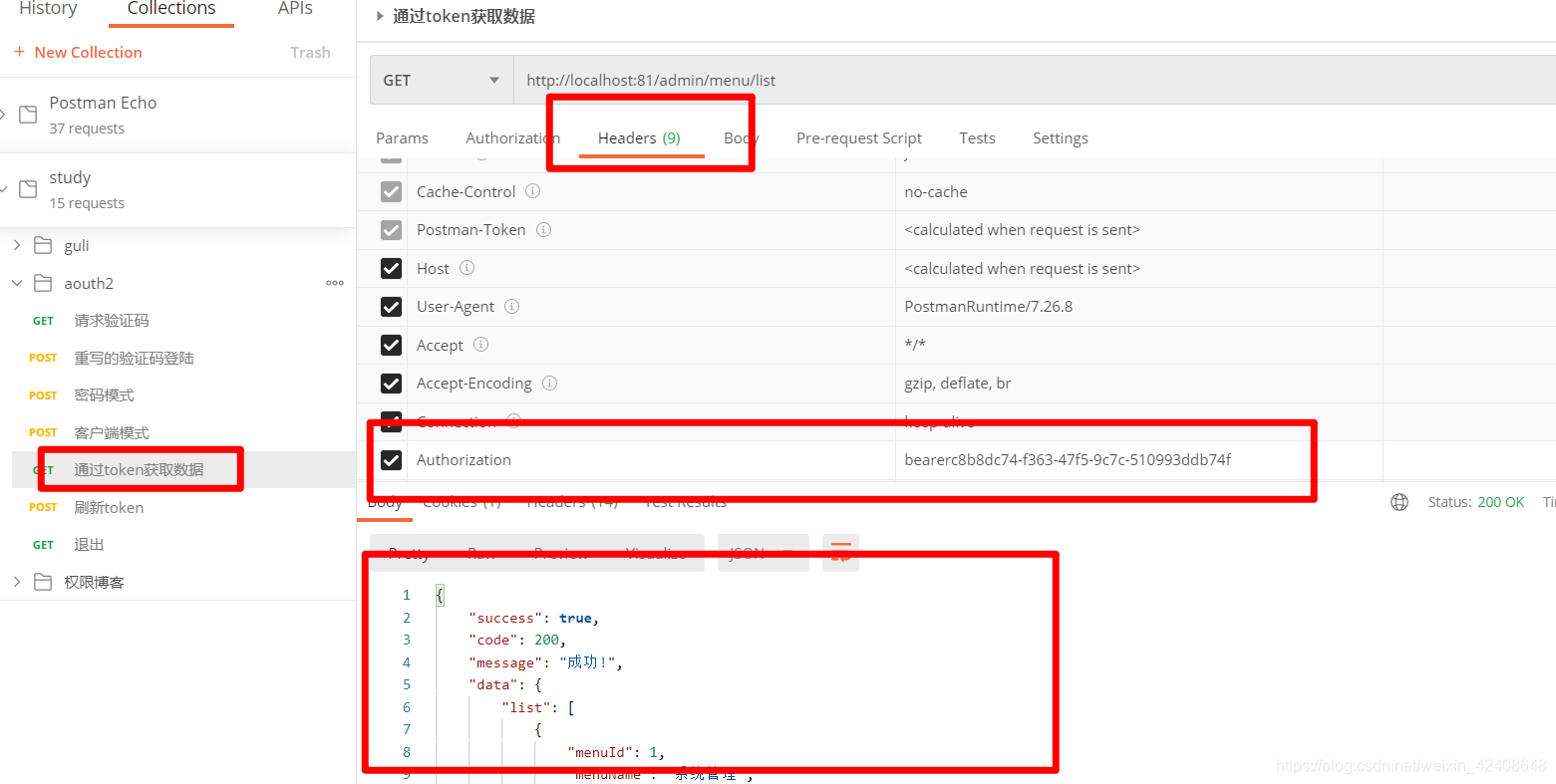Uncheck the Accept header checkbox

coord(392,345)
